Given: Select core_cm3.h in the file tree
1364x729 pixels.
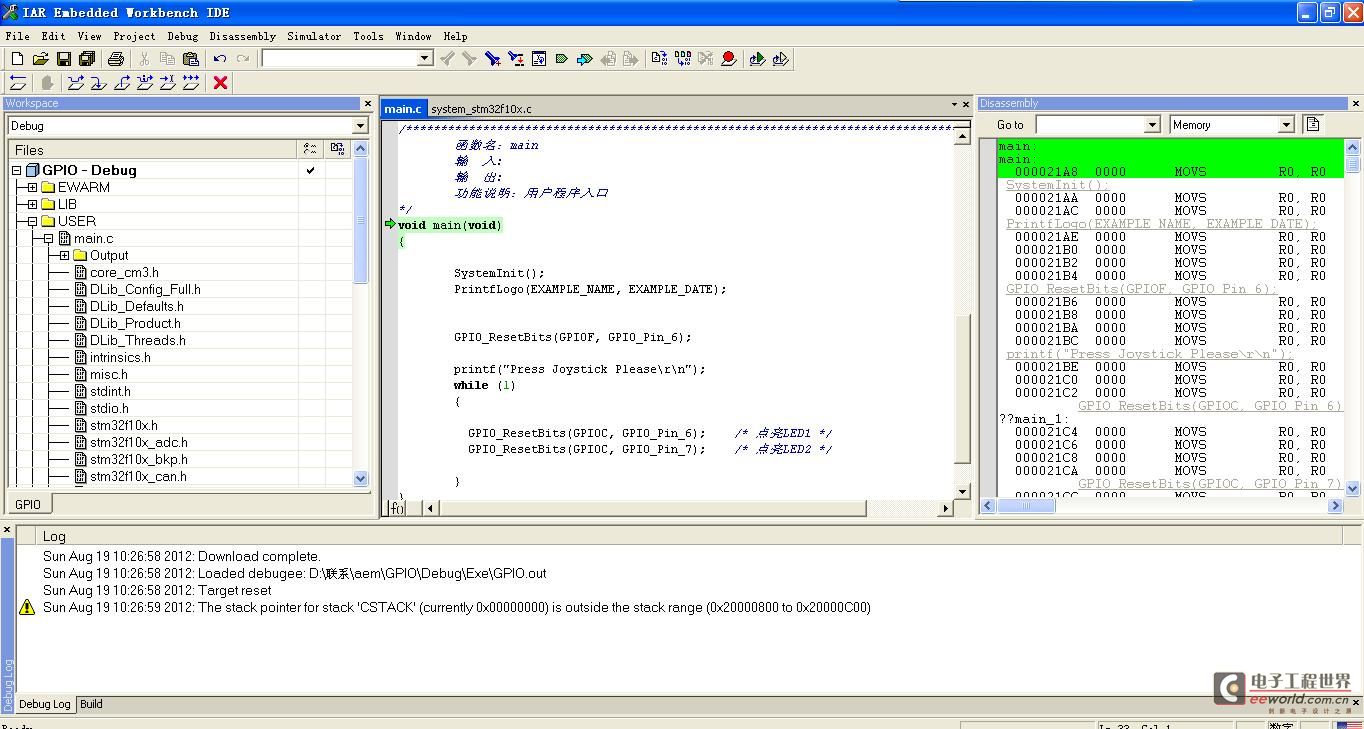Looking at the screenshot, I should pyautogui.click(x=124, y=272).
